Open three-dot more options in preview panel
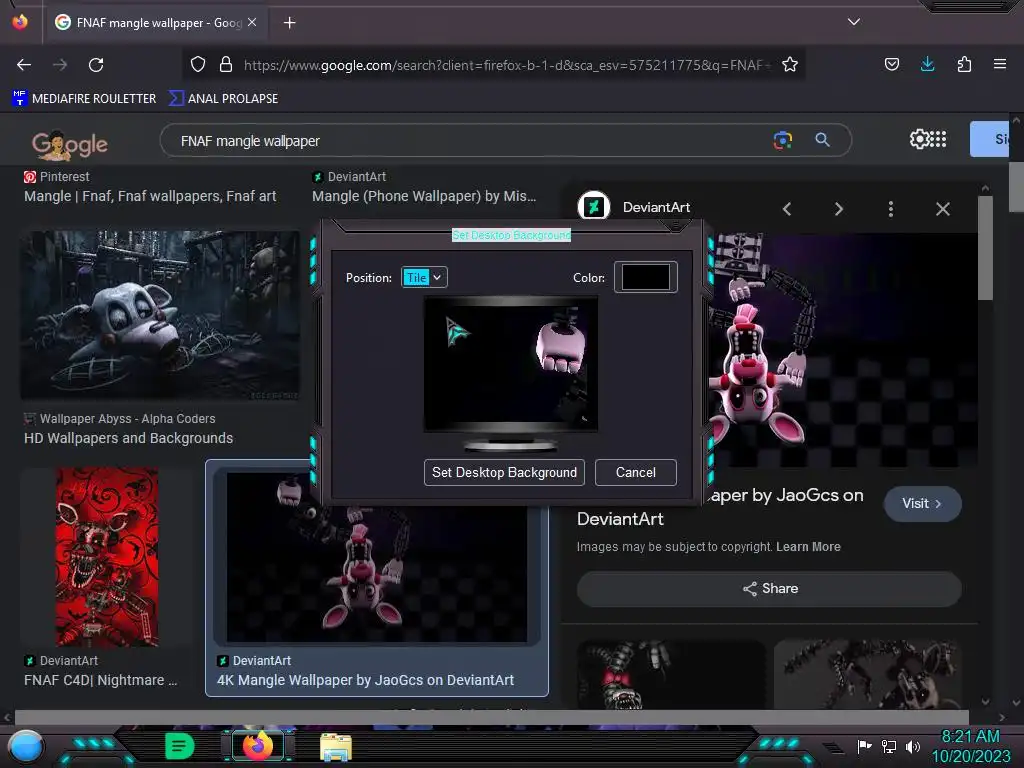 click(x=890, y=209)
